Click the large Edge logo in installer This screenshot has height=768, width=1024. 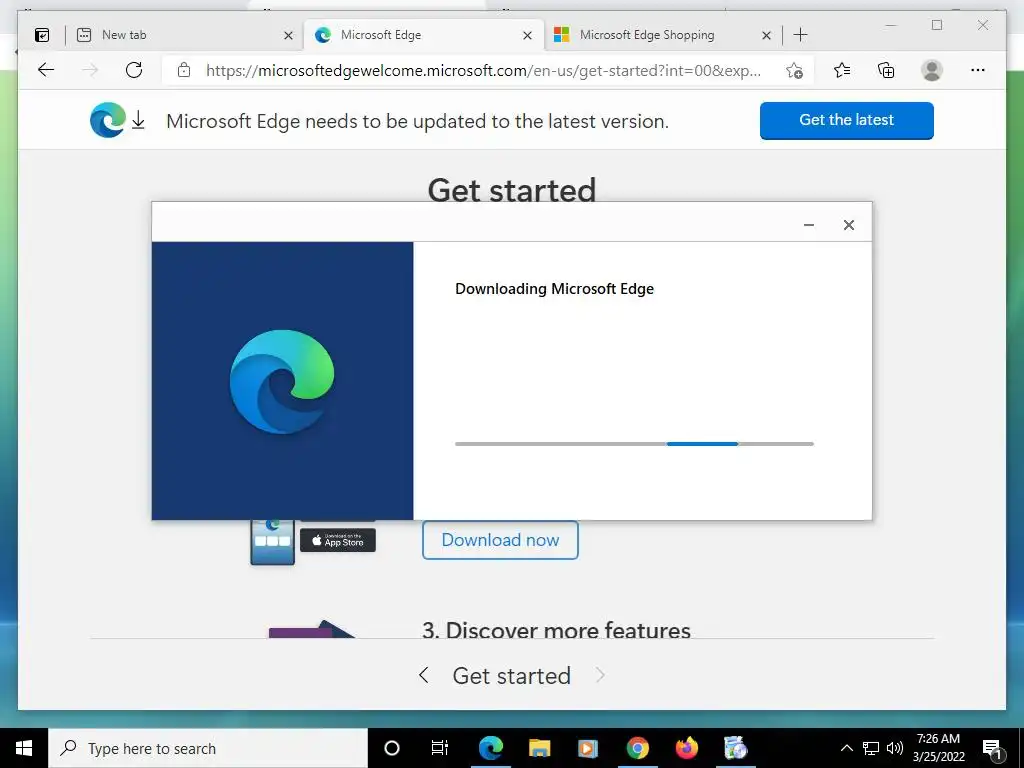[x=282, y=382]
